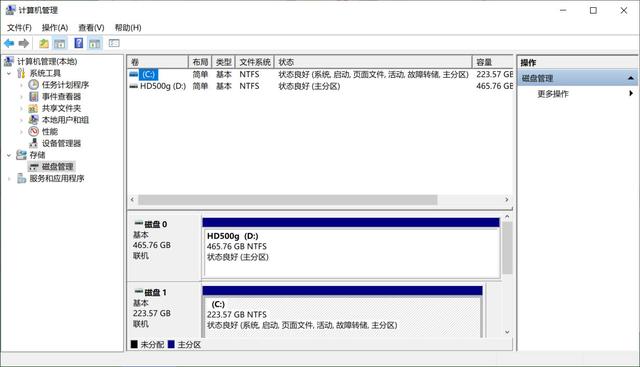The image size is (640, 367).
Task: Click the (C:) volume drive icon in list
Action: coord(133,74)
